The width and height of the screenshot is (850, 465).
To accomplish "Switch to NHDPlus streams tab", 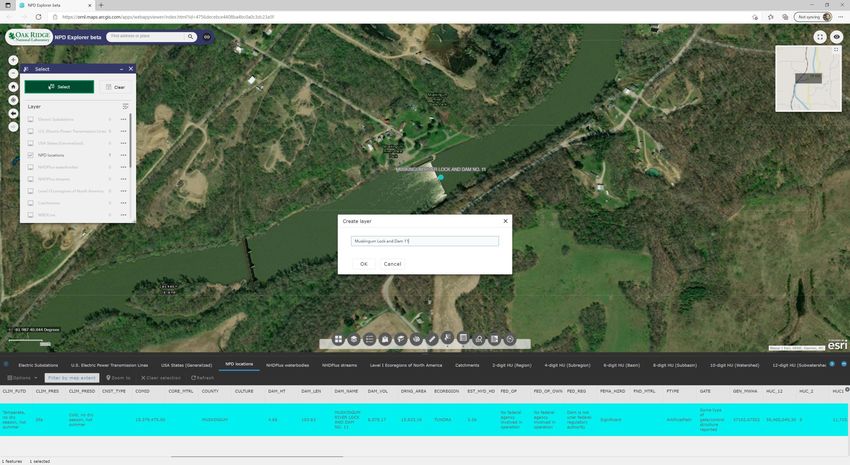I will [339, 365].
